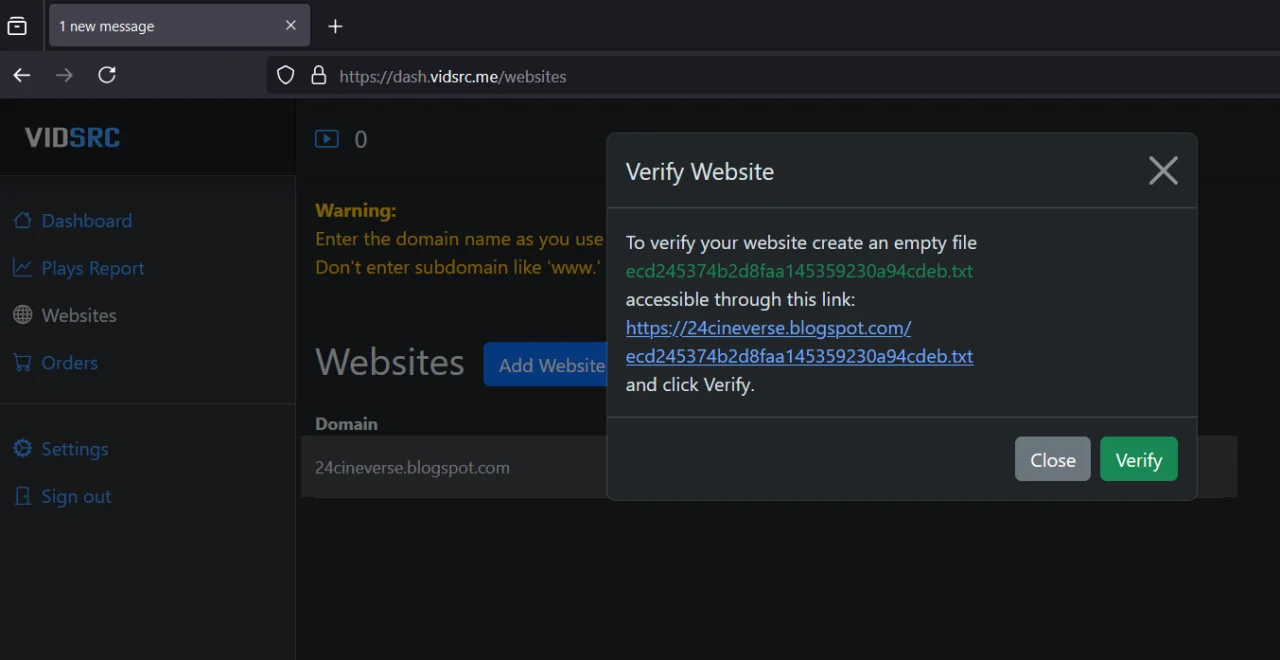Screen dimensions: 1280x660
Task: Click the Websites globe icon
Action: (x=22, y=315)
